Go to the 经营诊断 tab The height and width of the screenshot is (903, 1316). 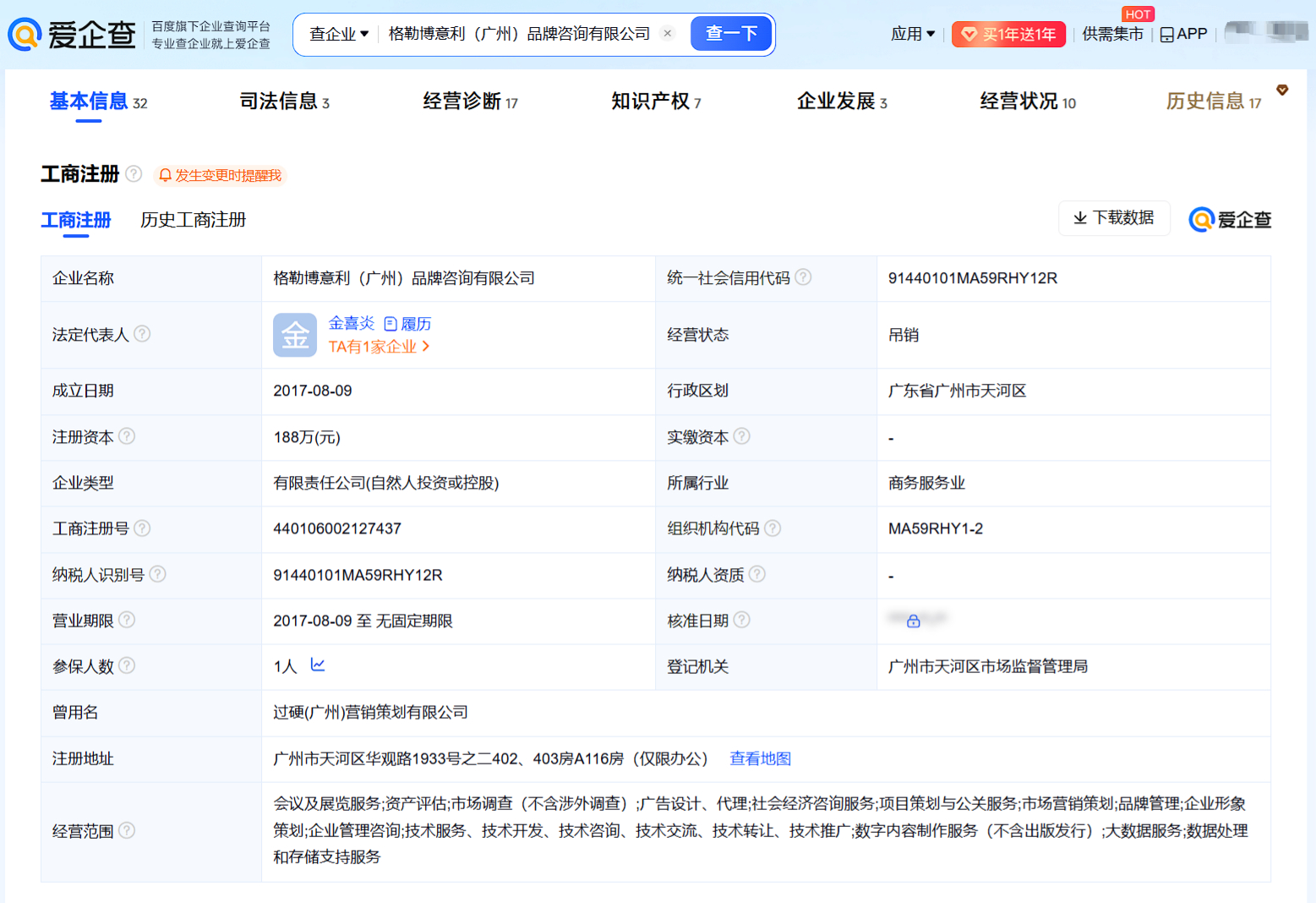(471, 101)
